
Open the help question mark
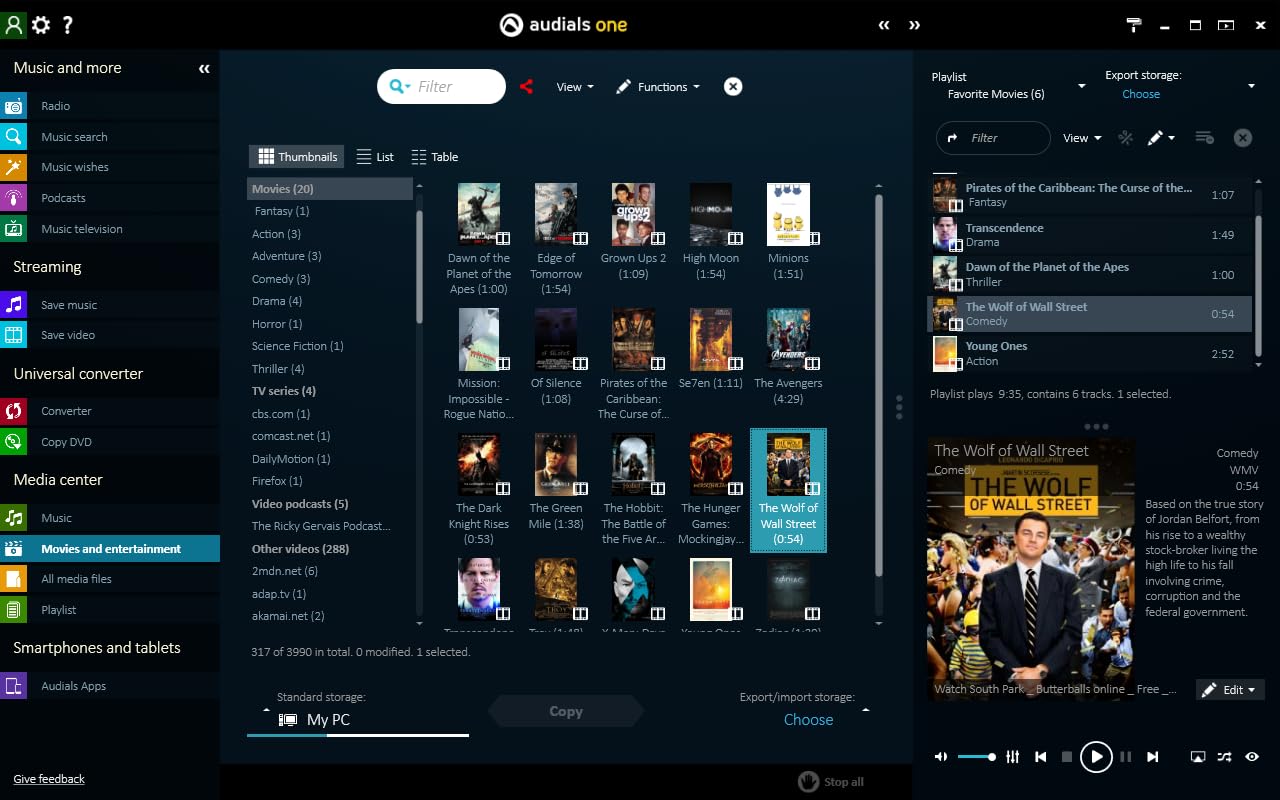coord(68,25)
